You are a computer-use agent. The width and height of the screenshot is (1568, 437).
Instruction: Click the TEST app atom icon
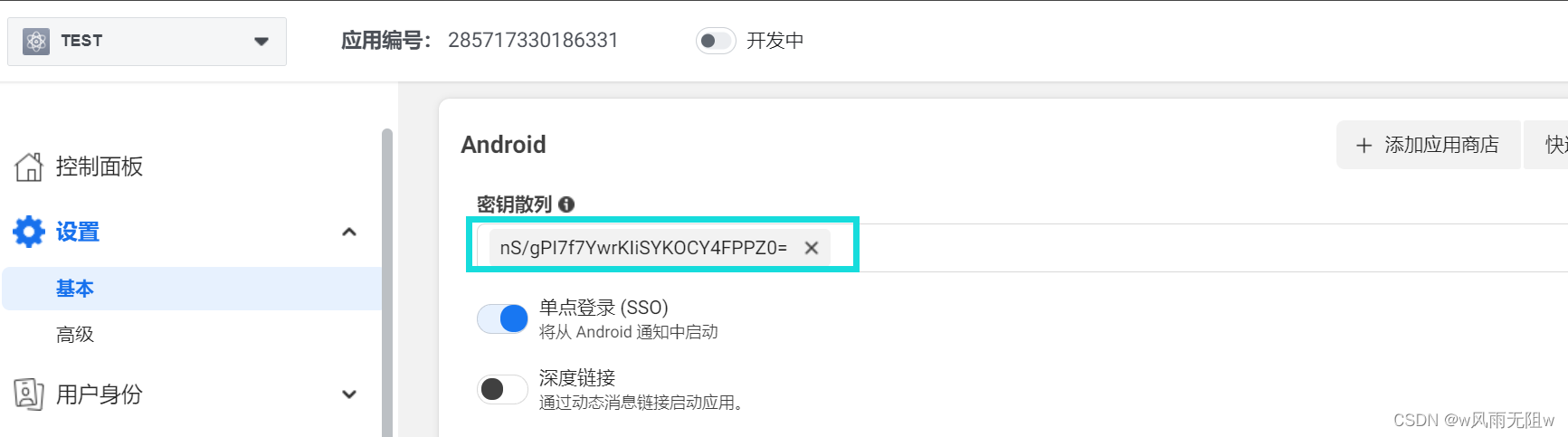pos(36,41)
